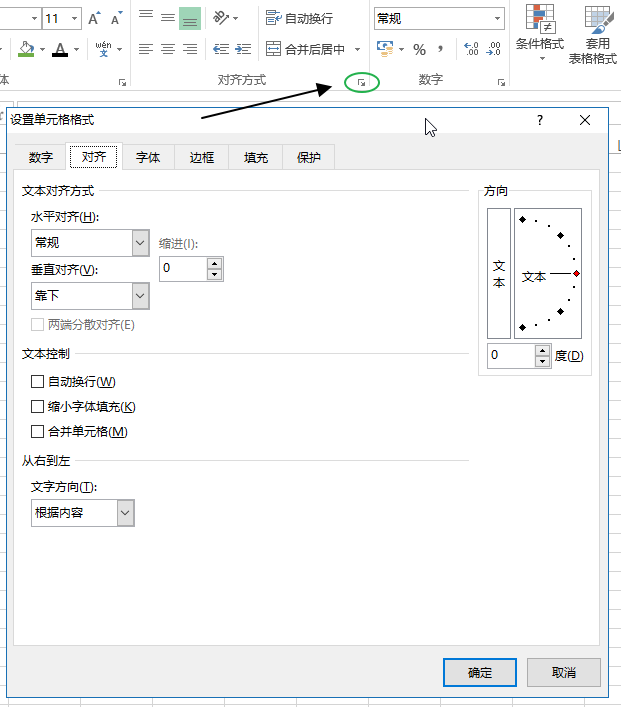Open the 垂直对齐 vertical alignment dropdown
This screenshot has height=707, width=621.
tap(140, 296)
